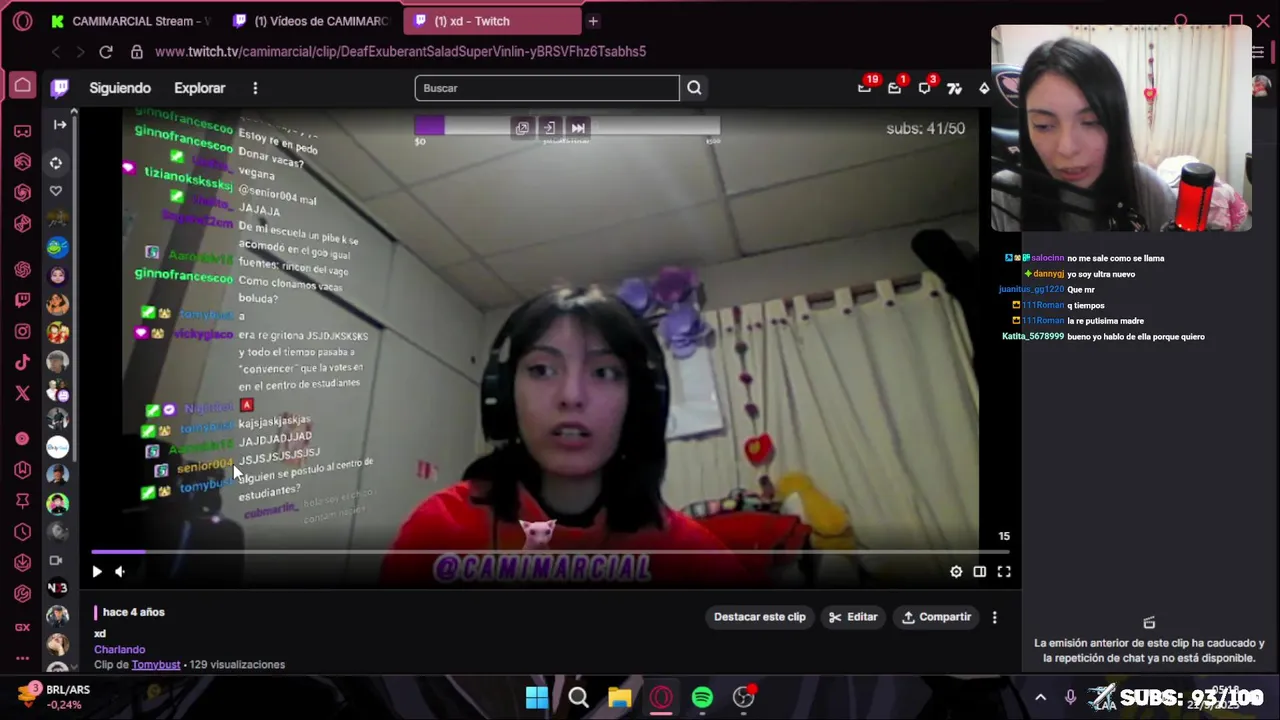Open a new browser tab
1280x720 pixels.
click(x=593, y=21)
